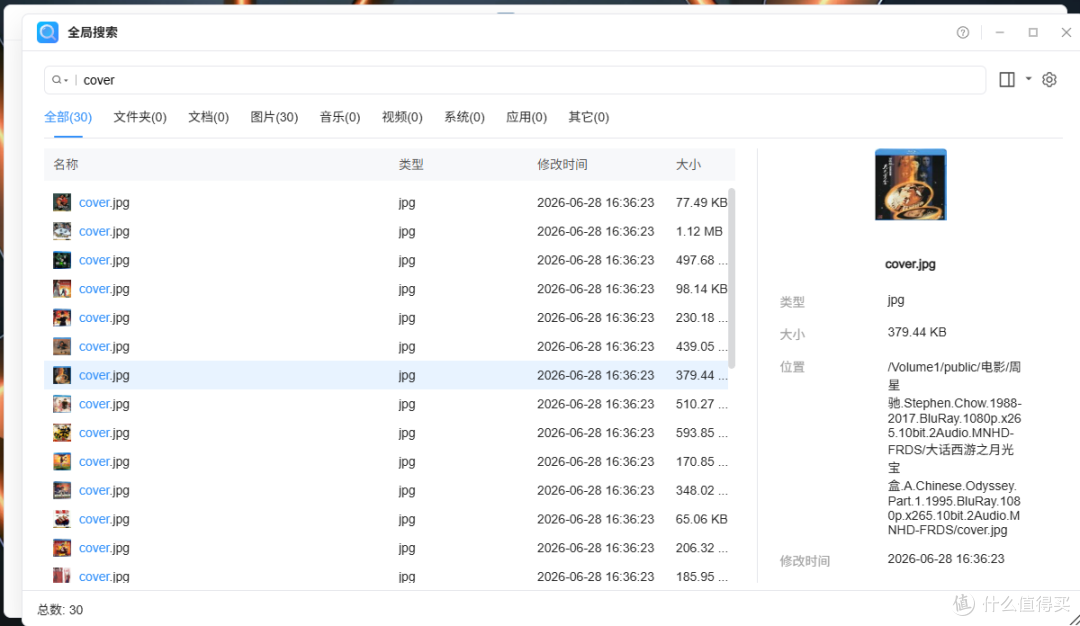This screenshot has width=1080, height=626.
Task: Click thumbnail icon of 348.02 file
Action: click(62, 490)
